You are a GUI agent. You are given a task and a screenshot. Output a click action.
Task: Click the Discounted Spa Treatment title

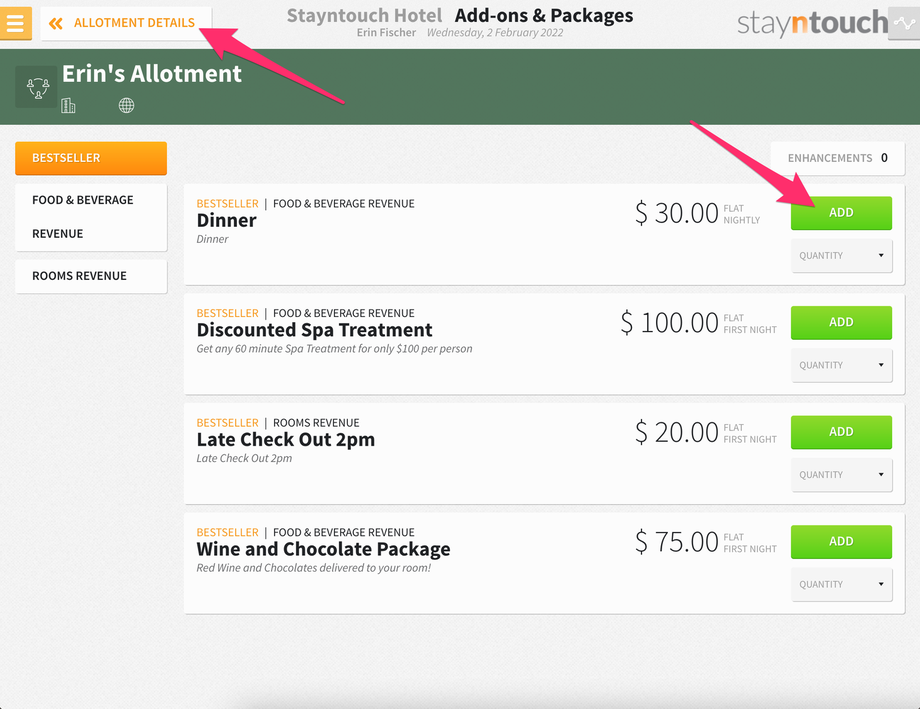pos(314,330)
